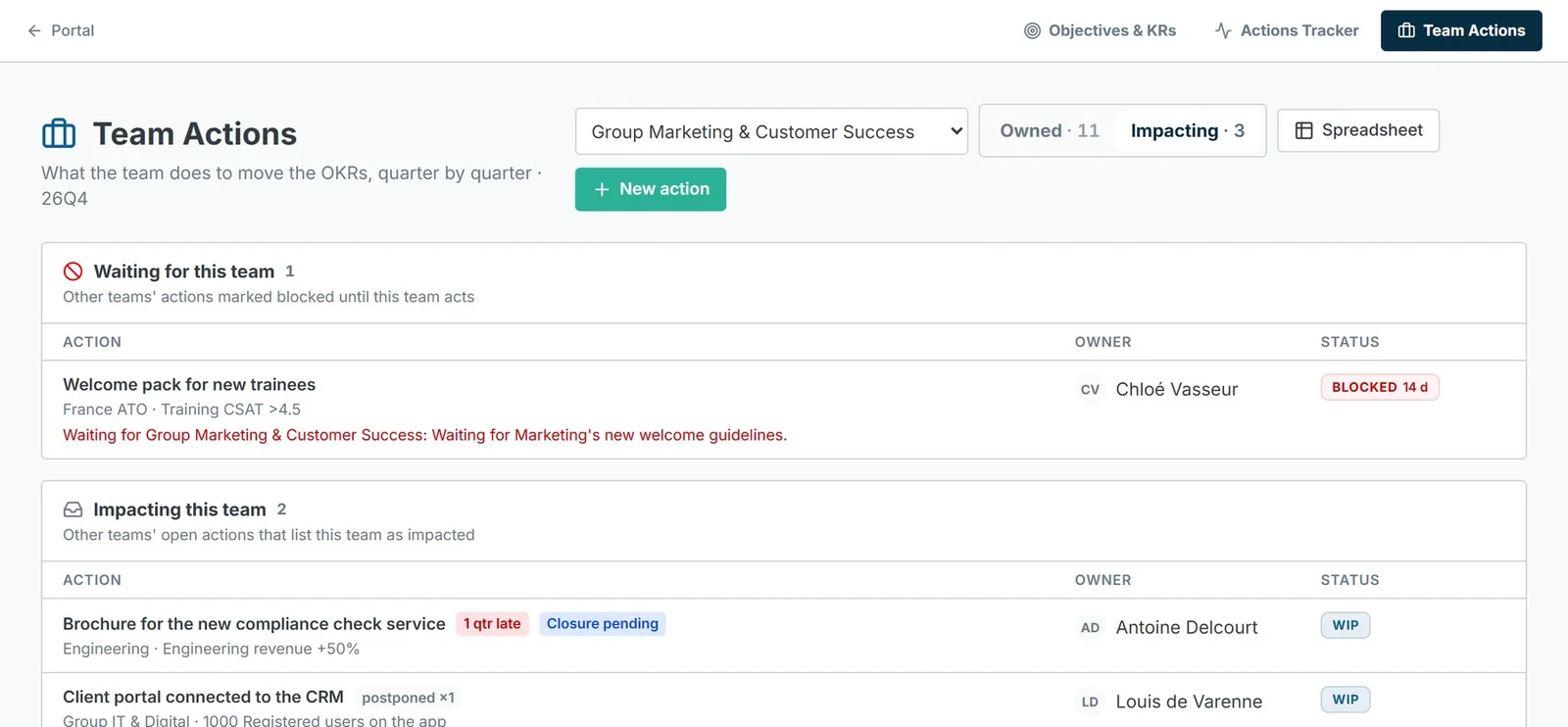
Task: Open the Objectives & KRs page
Action: (1101, 30)
